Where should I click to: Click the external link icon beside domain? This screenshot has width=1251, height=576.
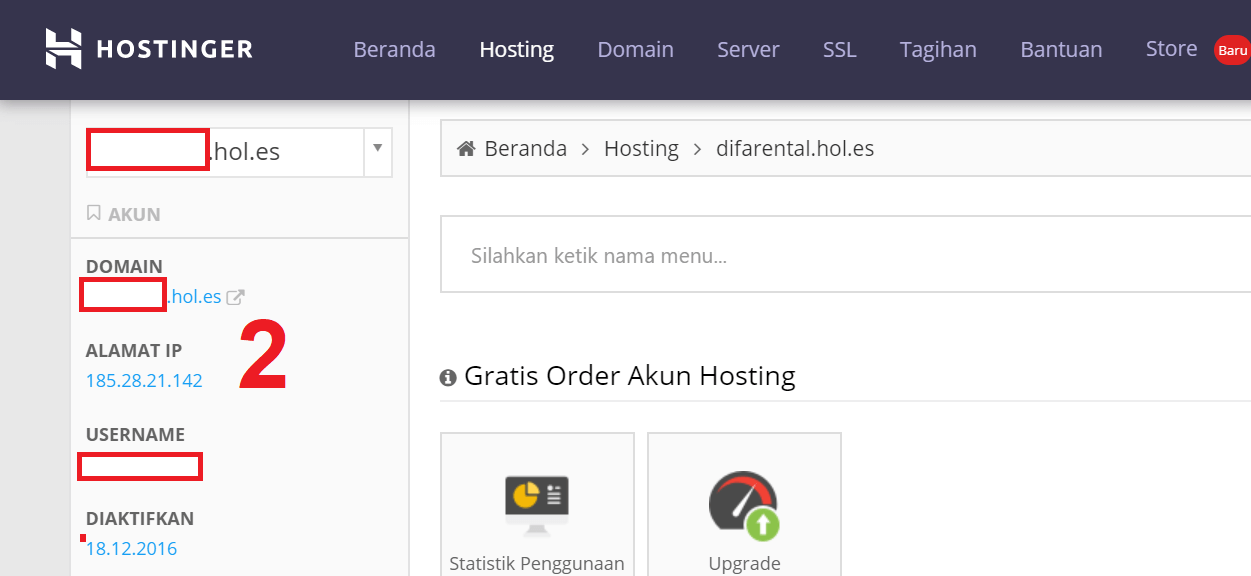(235, 297)
